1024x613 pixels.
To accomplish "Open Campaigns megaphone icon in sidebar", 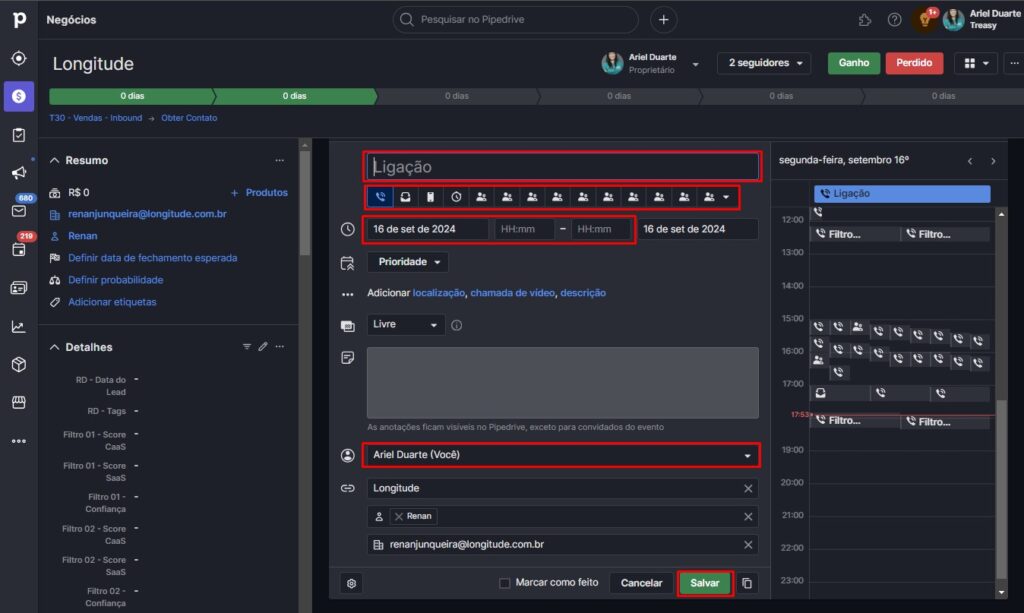I will 18,173.
